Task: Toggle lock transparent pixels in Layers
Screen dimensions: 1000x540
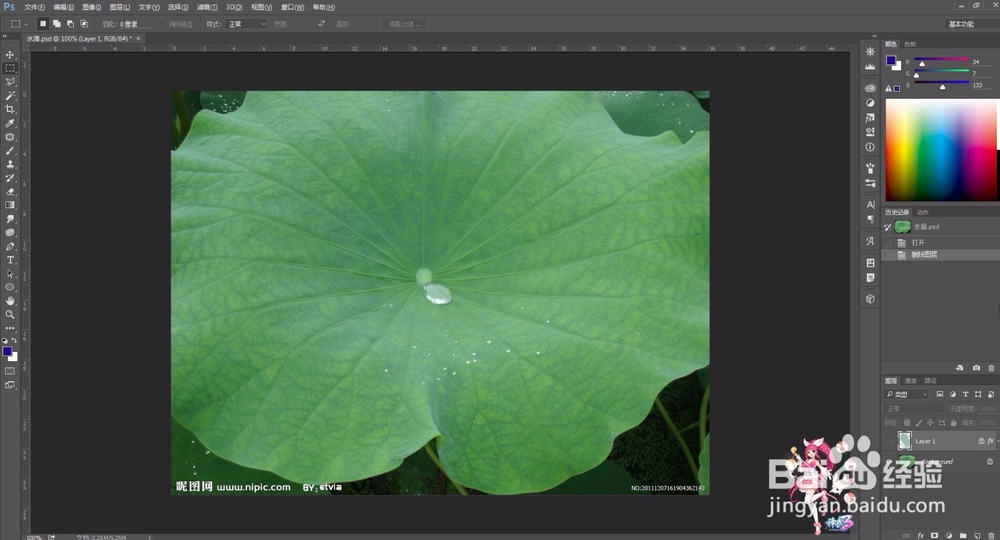Action: [907, 423]
